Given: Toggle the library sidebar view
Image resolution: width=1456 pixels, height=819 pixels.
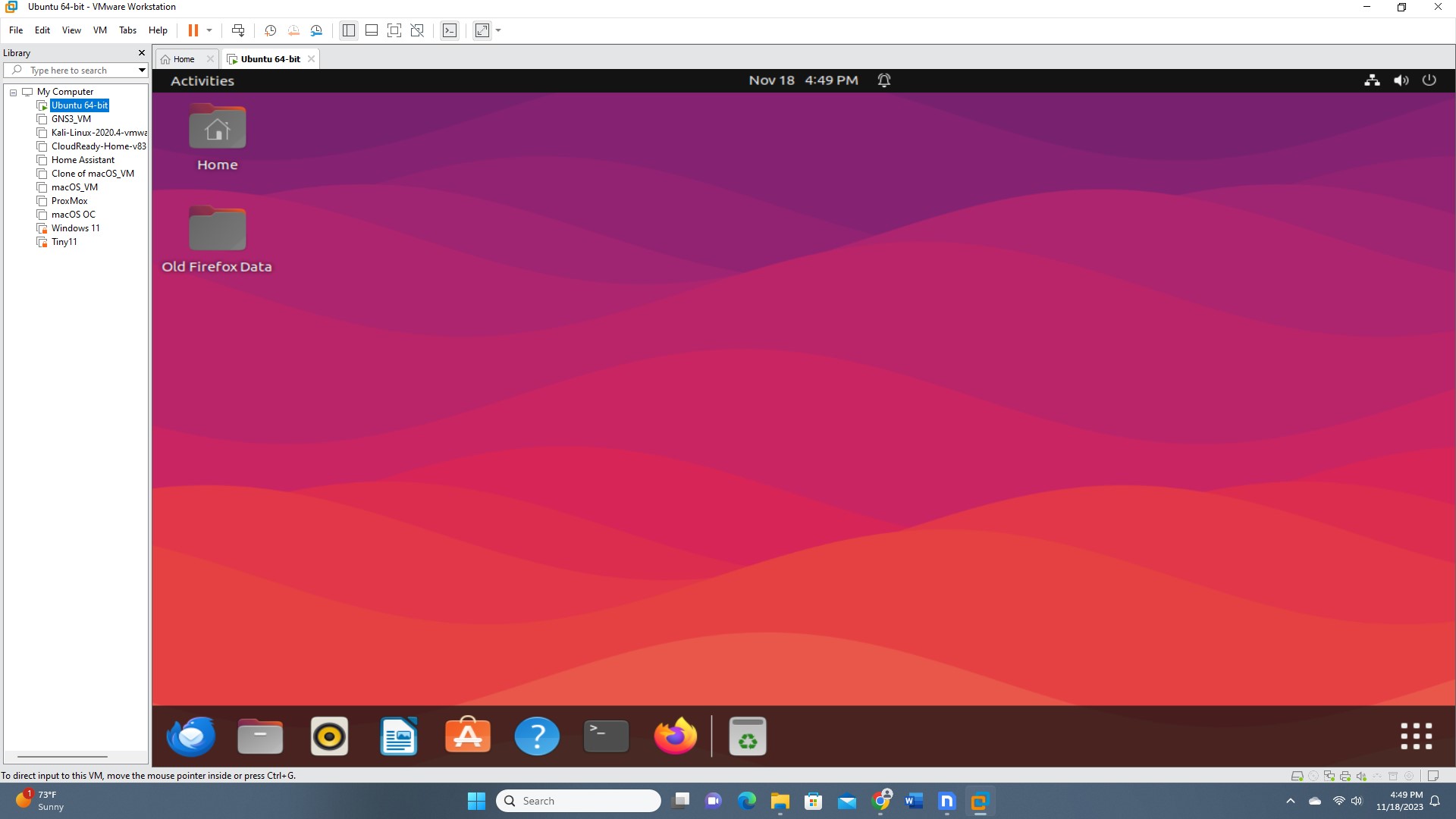Looking at the screenshot, I should tap(349, 30).
